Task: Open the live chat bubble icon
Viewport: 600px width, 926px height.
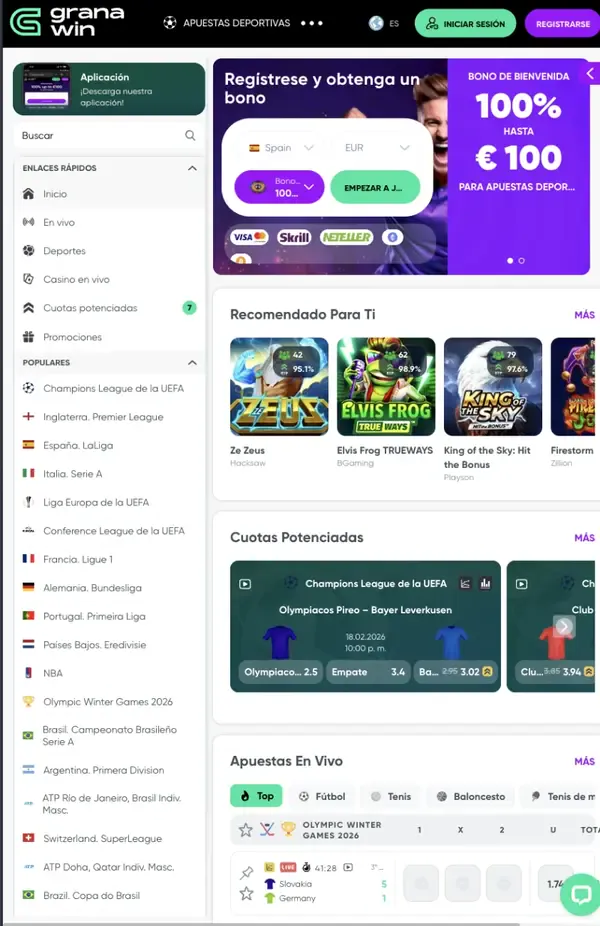Action: click(x=581, y=894)
